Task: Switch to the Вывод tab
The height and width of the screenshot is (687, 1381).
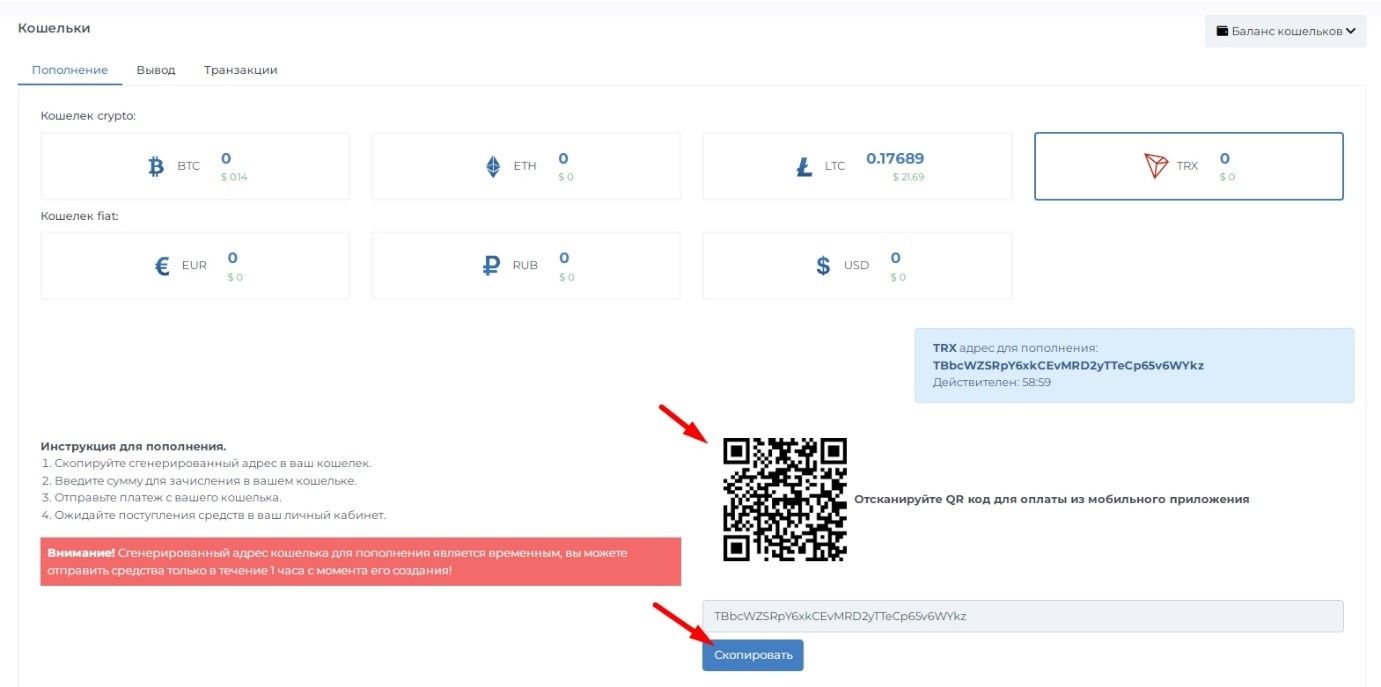Action: [156, 70]
